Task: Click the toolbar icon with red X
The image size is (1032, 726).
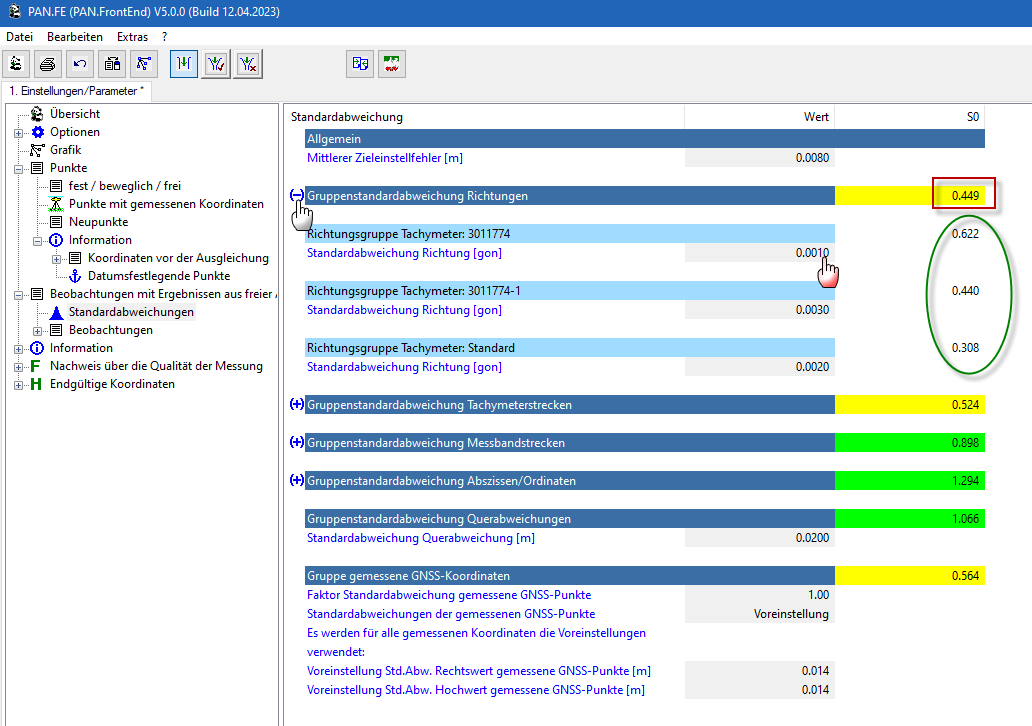Action: (249, 63)
